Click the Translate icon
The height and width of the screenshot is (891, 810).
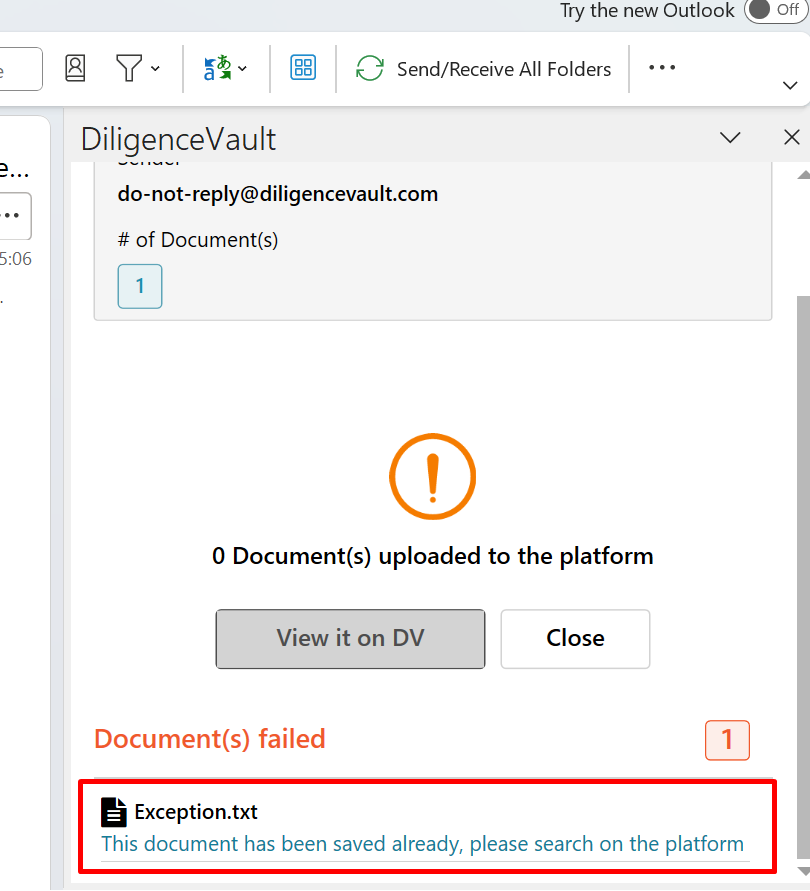217,68
